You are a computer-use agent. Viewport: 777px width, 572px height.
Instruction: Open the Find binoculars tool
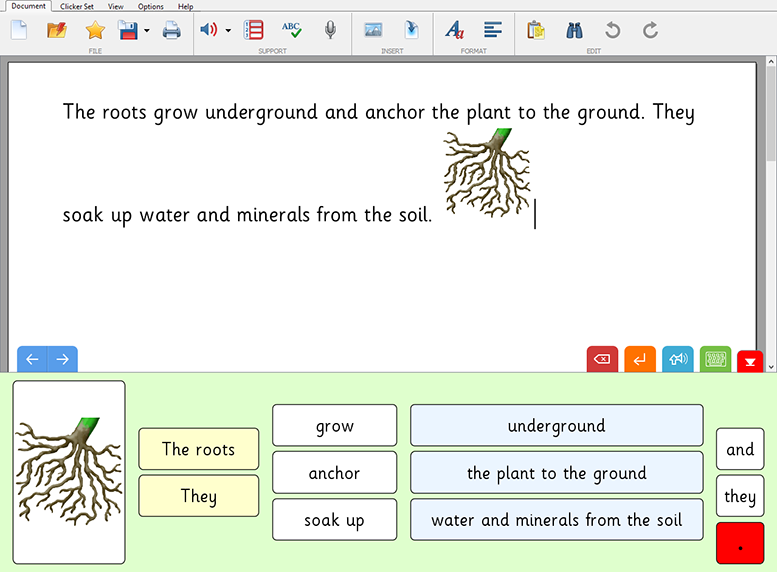[574, 30]
